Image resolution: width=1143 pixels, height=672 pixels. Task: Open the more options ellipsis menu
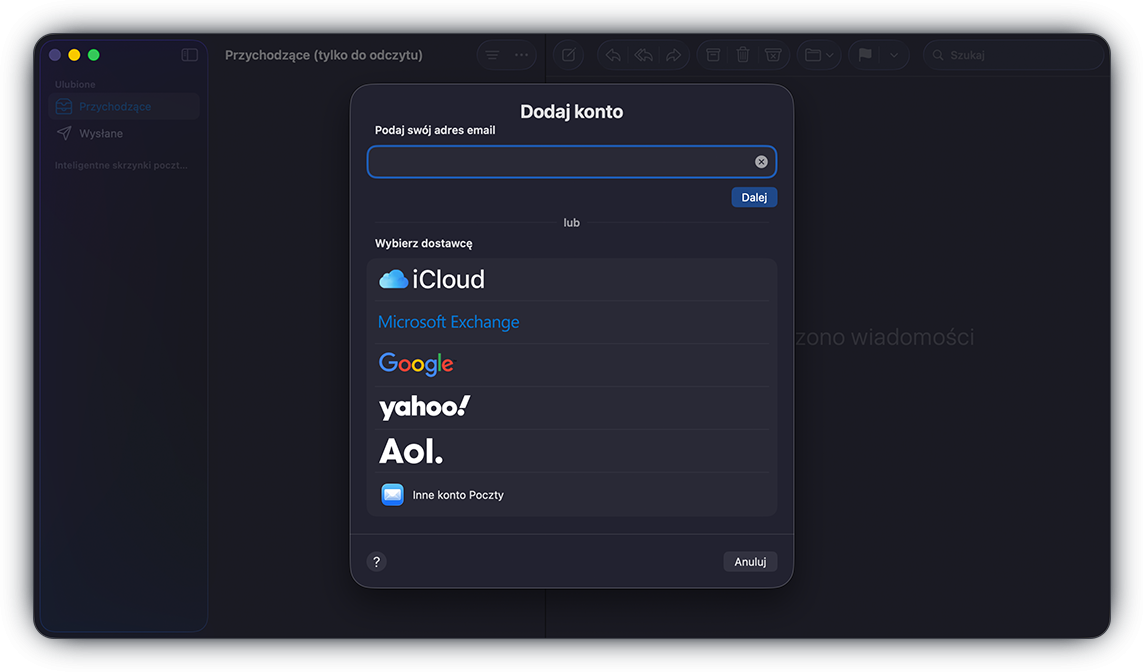pyautogui.click(x=520, y=55)
